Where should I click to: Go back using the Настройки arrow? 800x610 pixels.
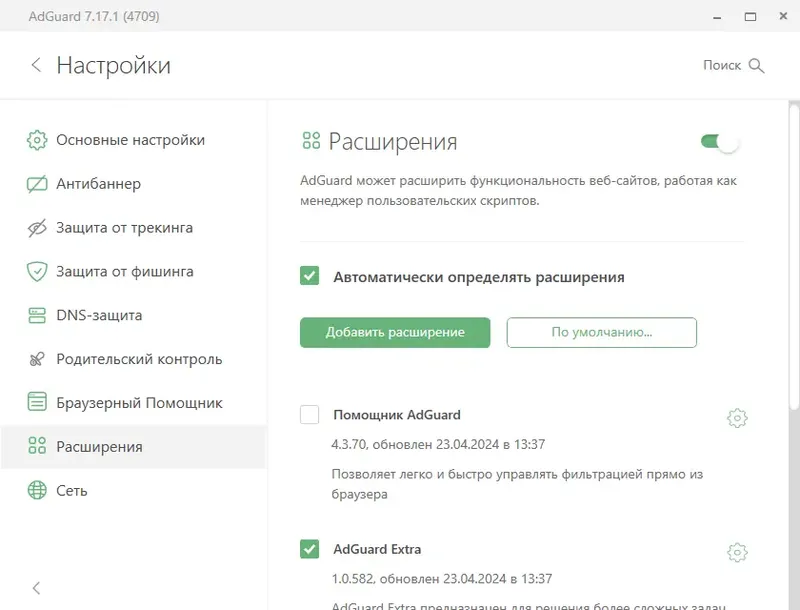click(x=36, y=65)
